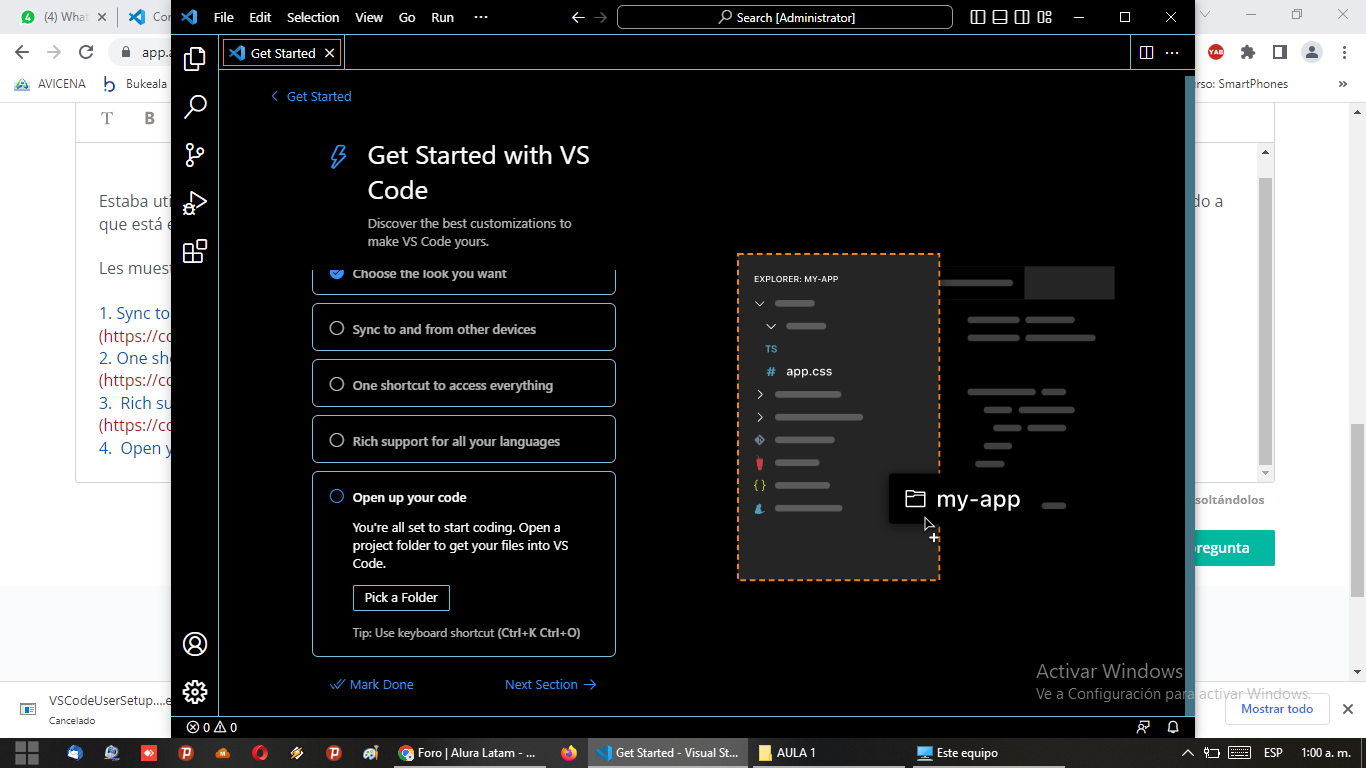
Task: Click the Pick a Folder button
Action: (401, 597)
